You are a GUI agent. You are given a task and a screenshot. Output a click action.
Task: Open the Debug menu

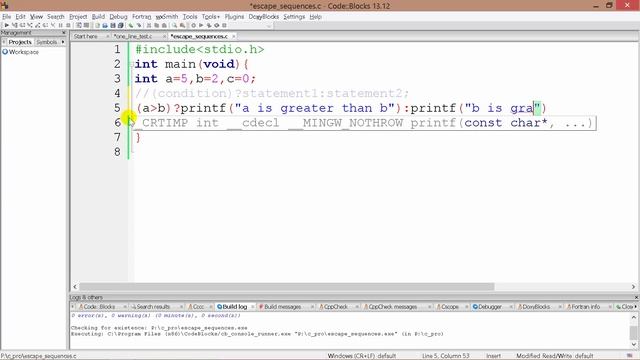(118, 17)
